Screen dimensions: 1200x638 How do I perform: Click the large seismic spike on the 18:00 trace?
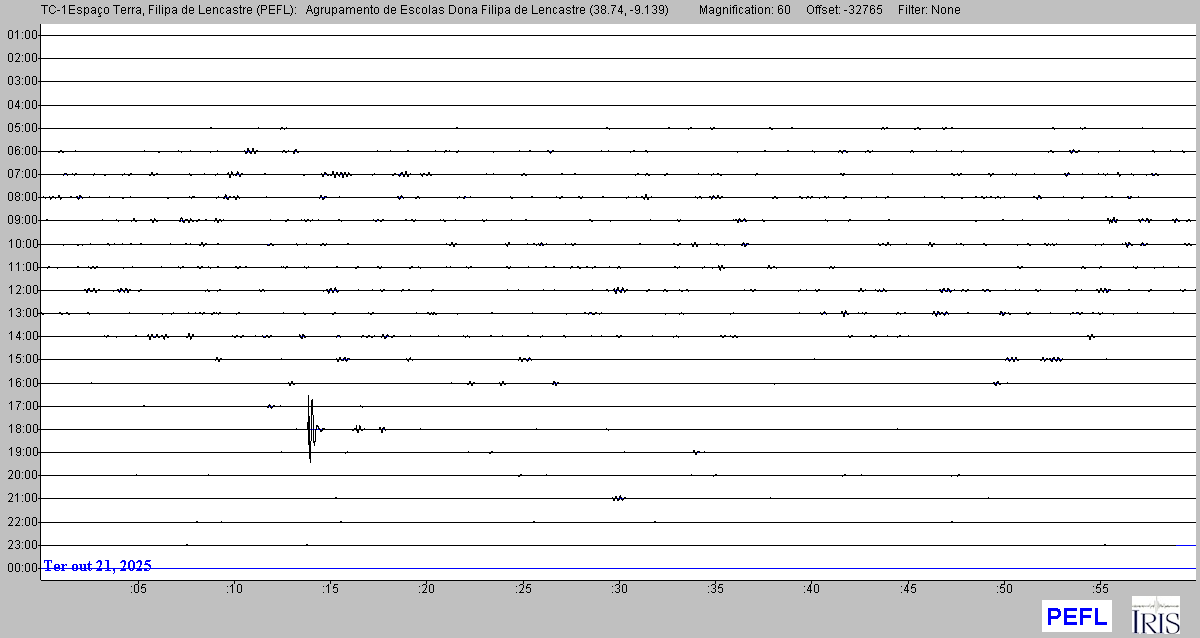pyautogui.click(x=310, y=428)
